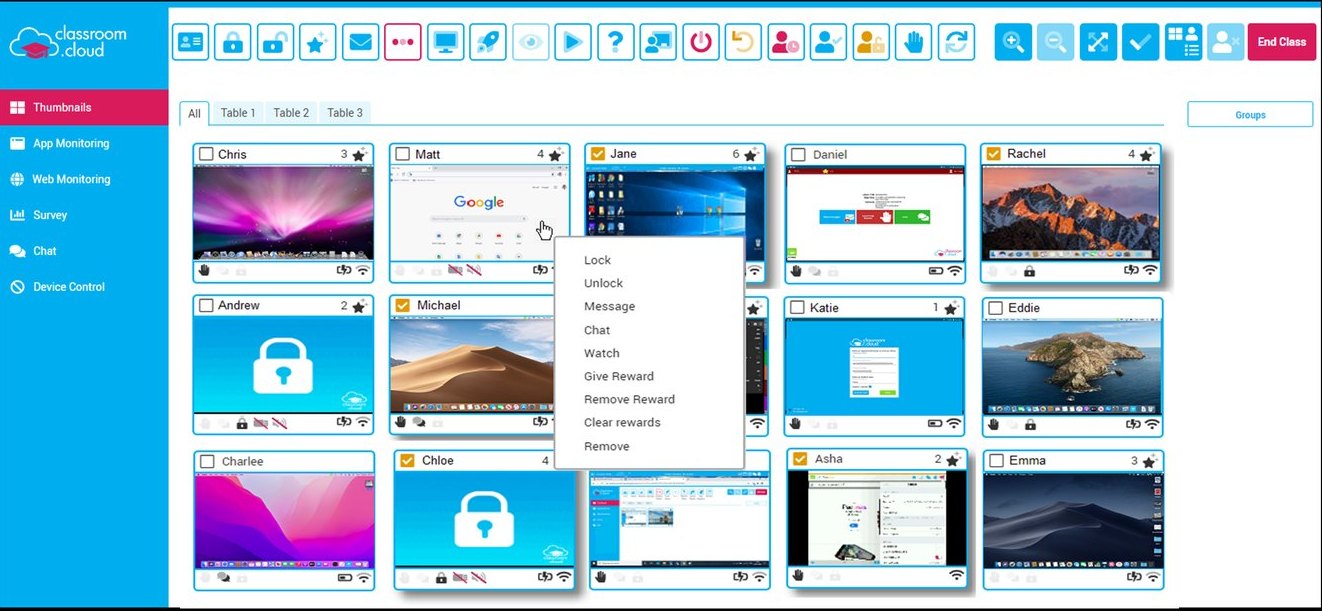Tick the checkbox next to Chris
This screenshot has width=1322, height=611.
(206, 154)
